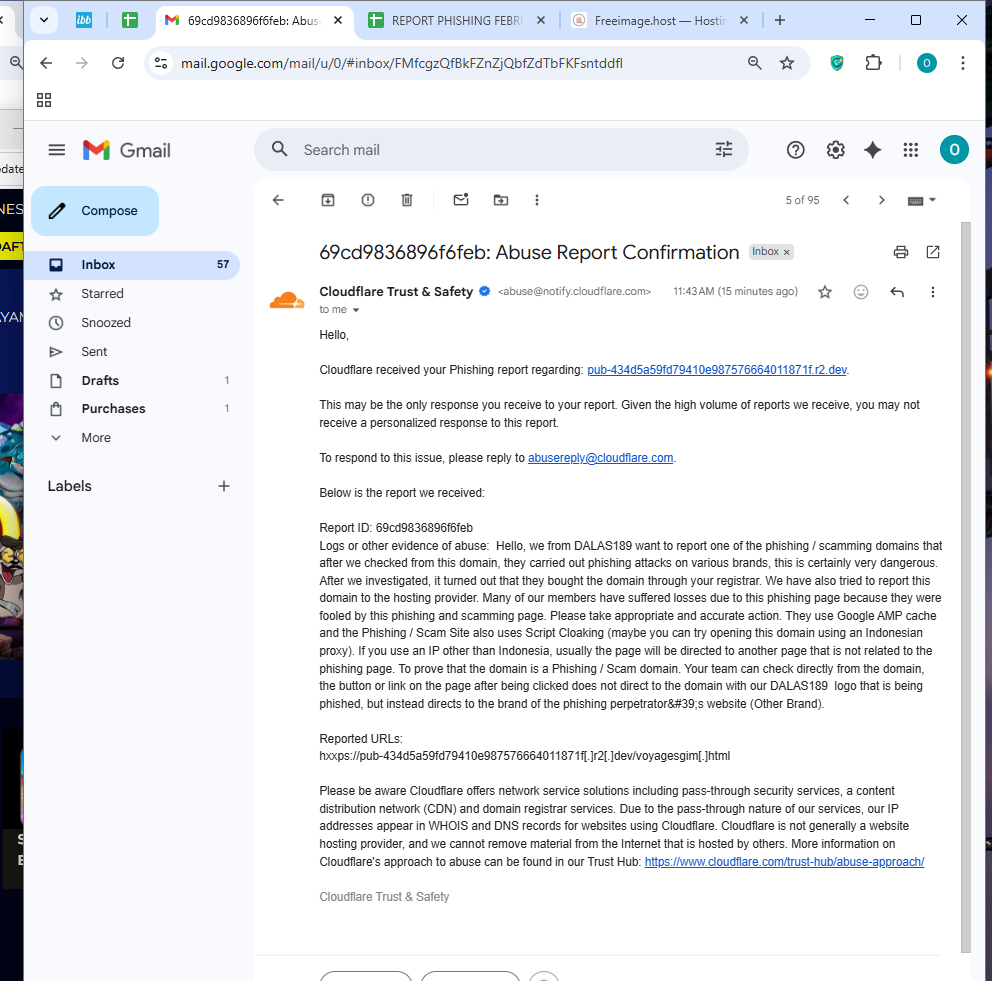Open Google account avatar in Gmail
This screenshot has height=981, width=992.
pos(954,150)
